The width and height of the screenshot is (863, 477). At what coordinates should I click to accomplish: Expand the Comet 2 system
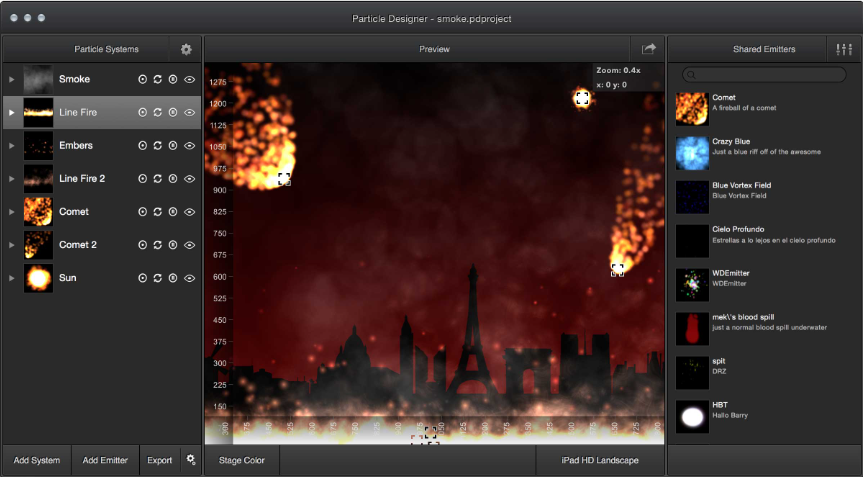click(x=12, y=245)
